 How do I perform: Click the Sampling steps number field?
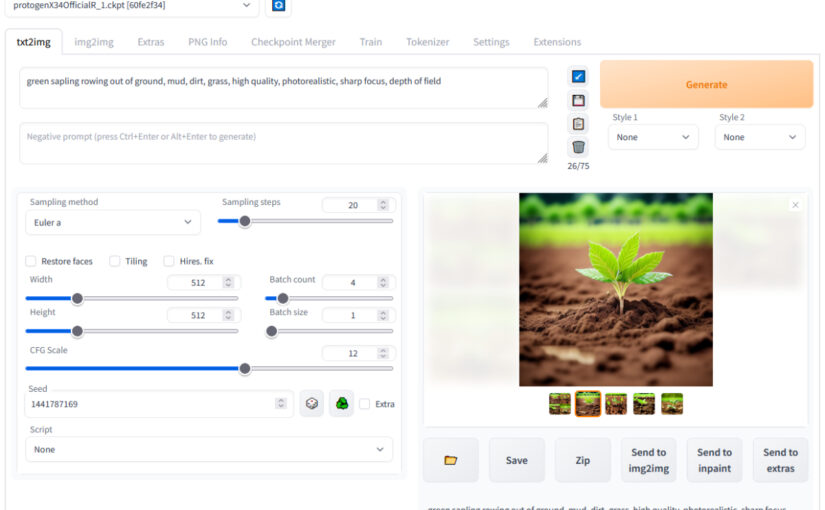[x=358, y=205]
